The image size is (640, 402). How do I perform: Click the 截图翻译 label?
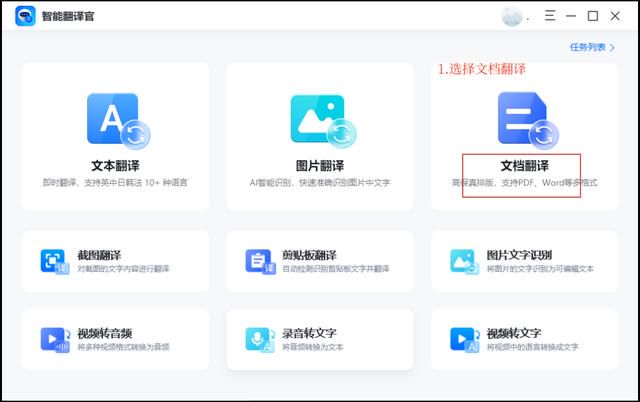99,255
